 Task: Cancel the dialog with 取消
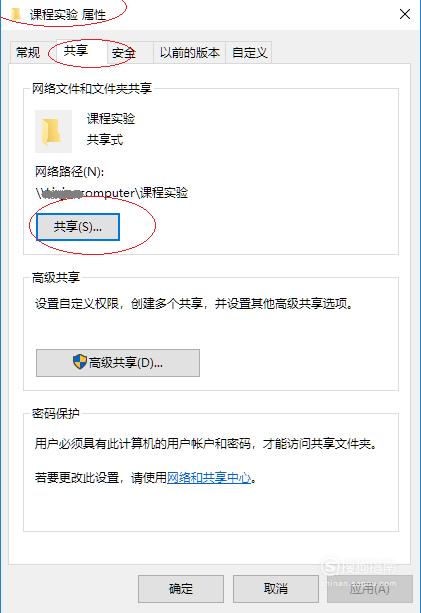click(x=276, y=589)
